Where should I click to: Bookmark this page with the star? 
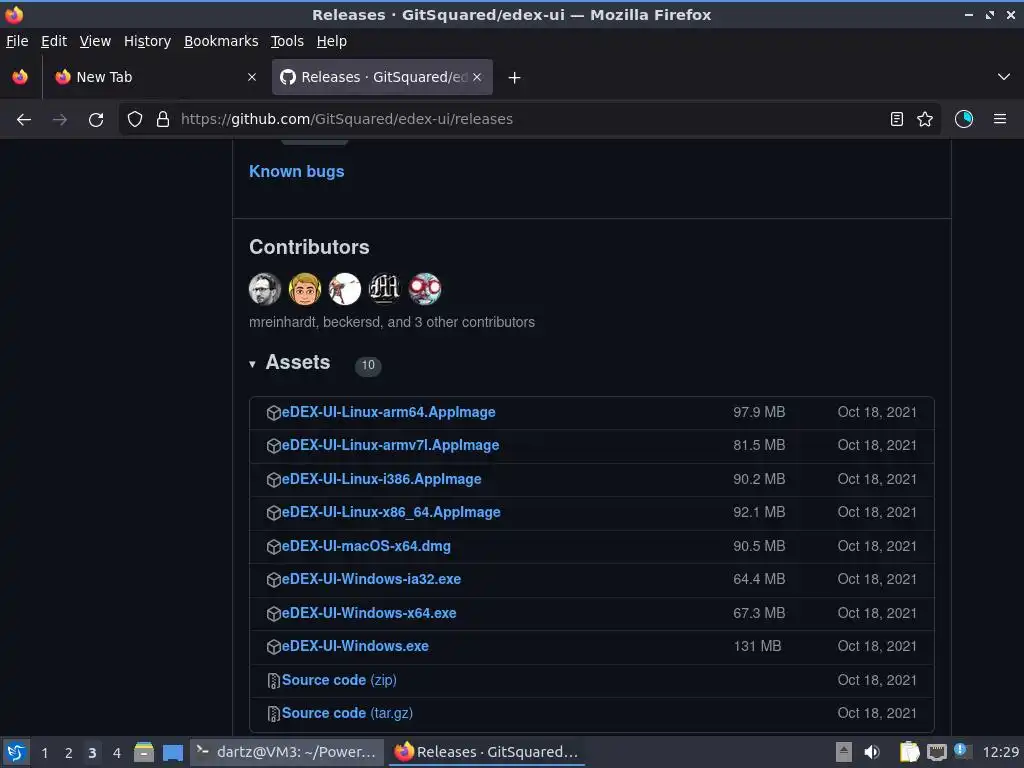tap(925, 120)
